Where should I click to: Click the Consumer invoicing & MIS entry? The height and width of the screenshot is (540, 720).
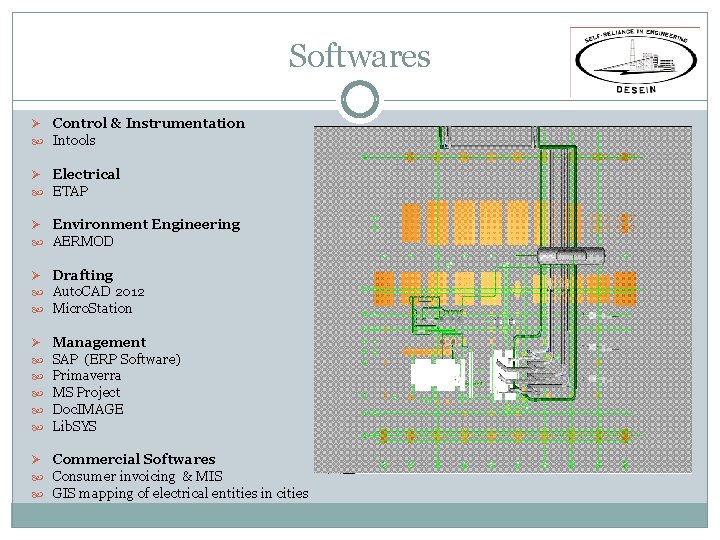coord(137,476)
